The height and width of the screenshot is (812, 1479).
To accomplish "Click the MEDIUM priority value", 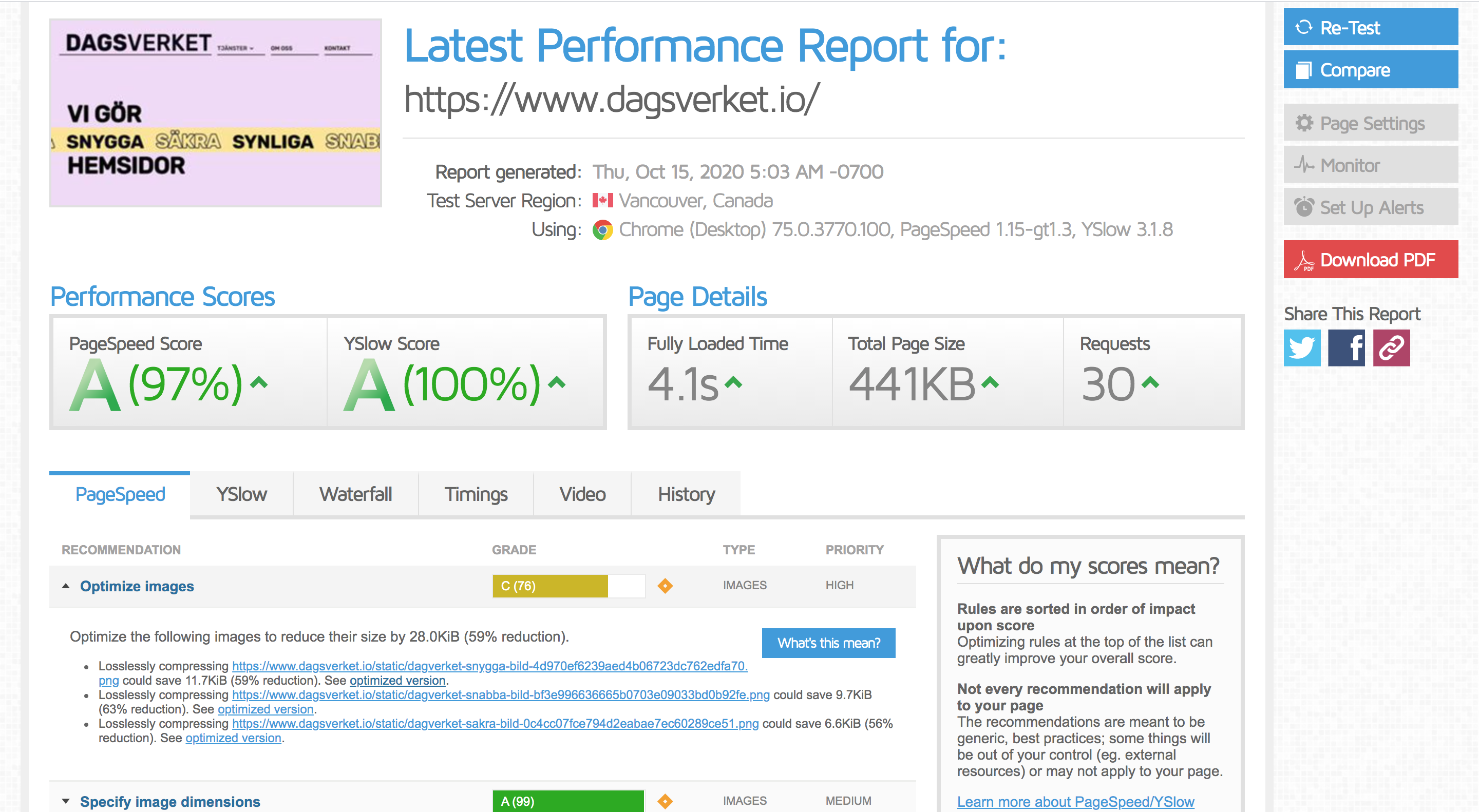I will click(x=848, y=801).
